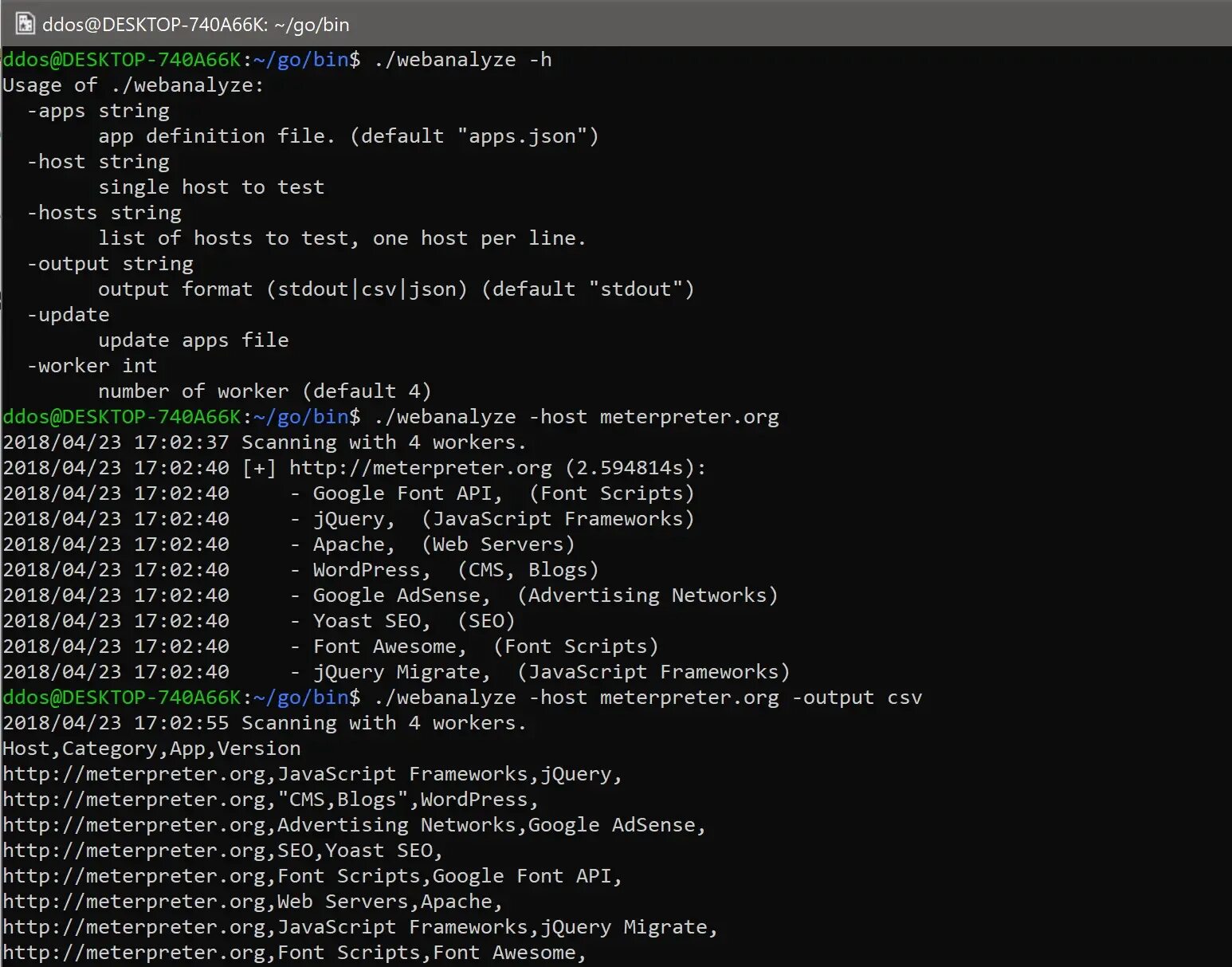Click the terminal window icon in title bar
1232x967 pixels.
coord(25,24)
